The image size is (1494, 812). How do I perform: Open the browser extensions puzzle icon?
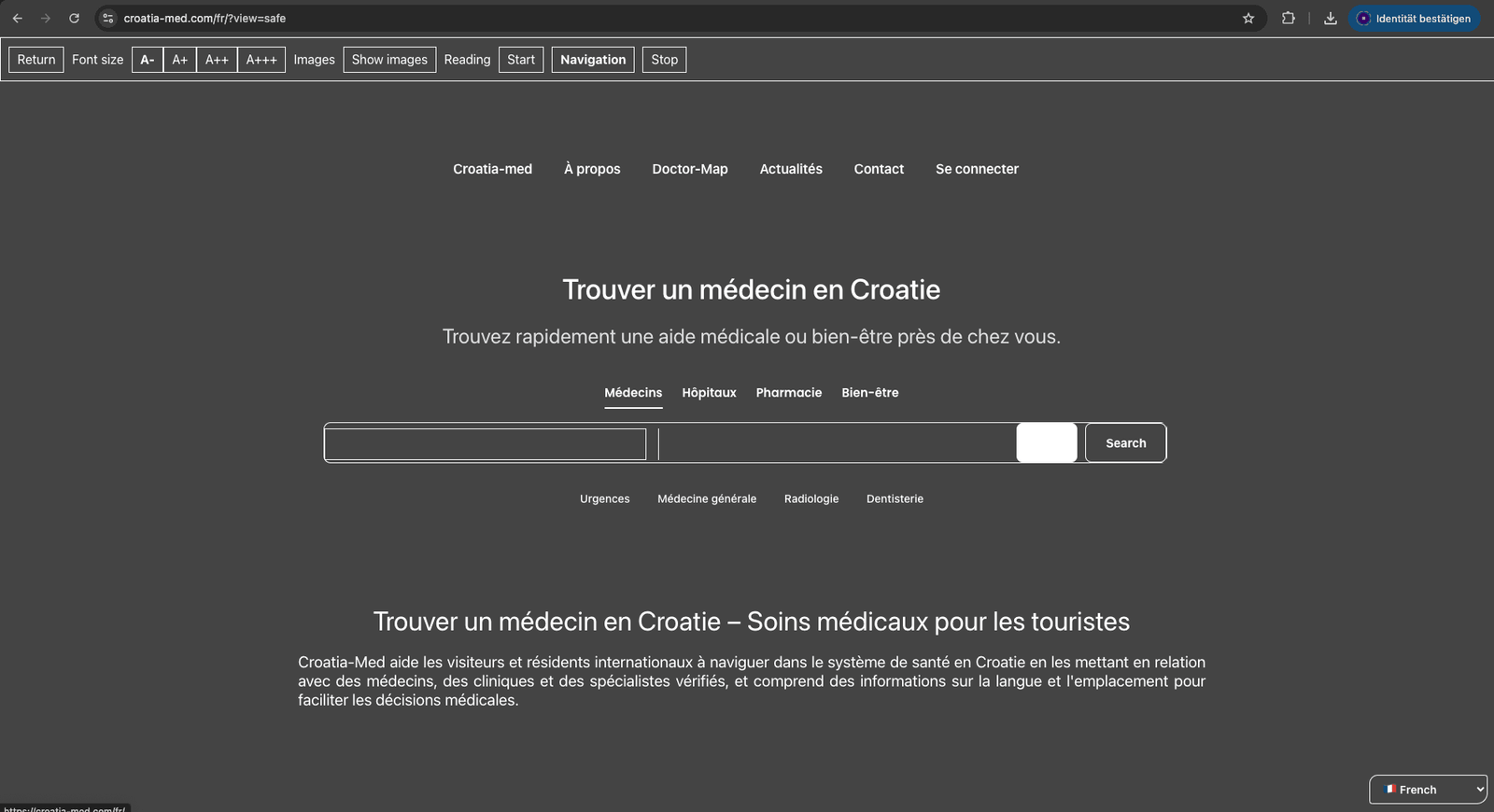pos(1289,19)
